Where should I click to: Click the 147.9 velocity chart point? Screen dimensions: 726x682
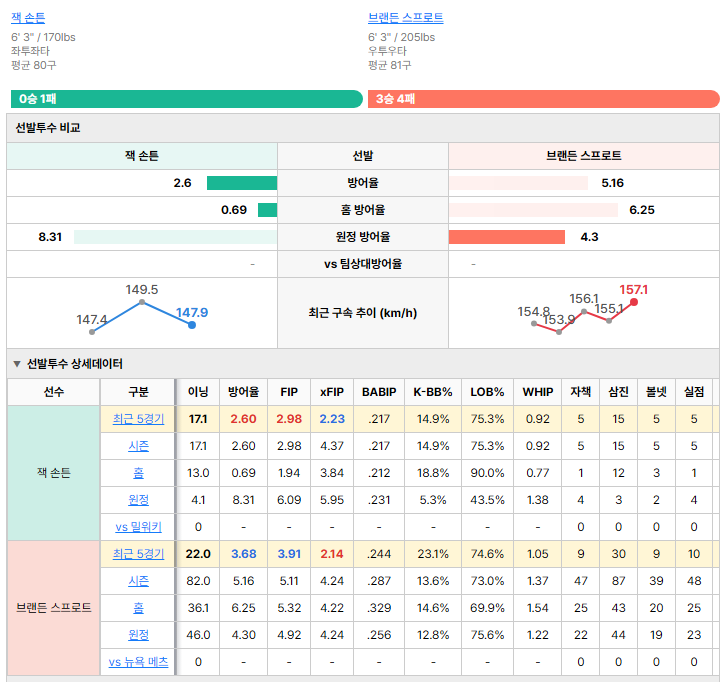[x=192, y=325]
